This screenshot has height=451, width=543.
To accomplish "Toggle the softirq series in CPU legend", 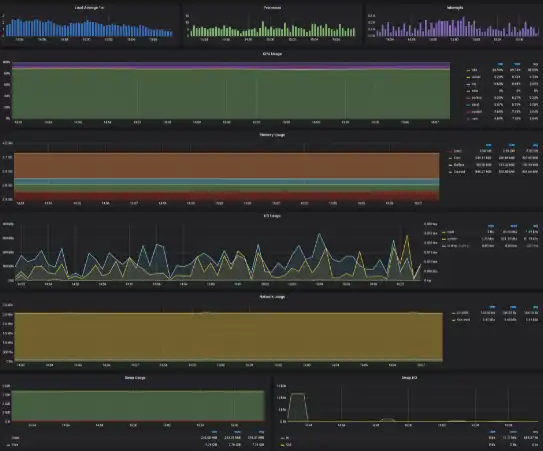I will tap(477, 98).
